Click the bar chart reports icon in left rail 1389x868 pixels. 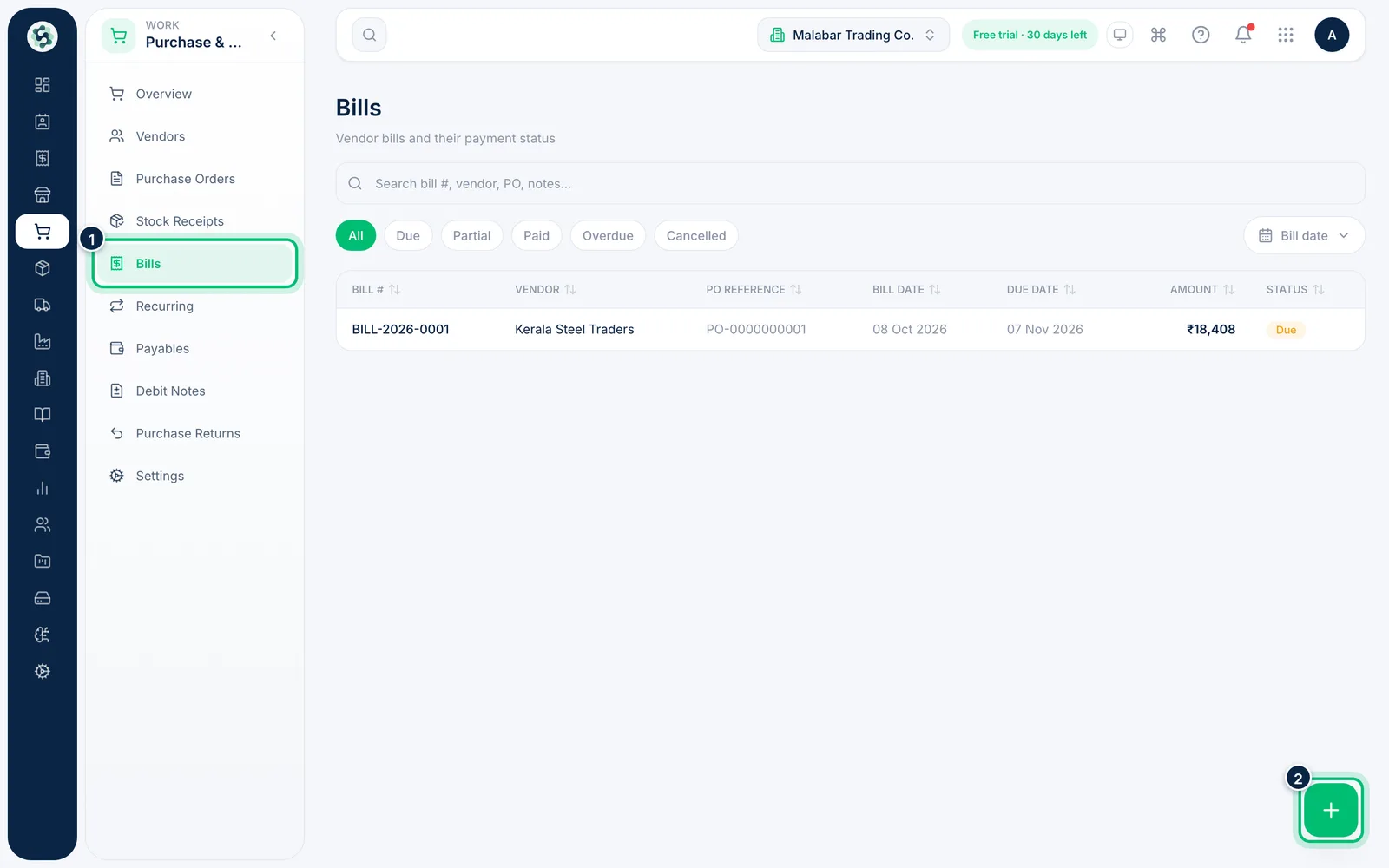tap(42, 488)
